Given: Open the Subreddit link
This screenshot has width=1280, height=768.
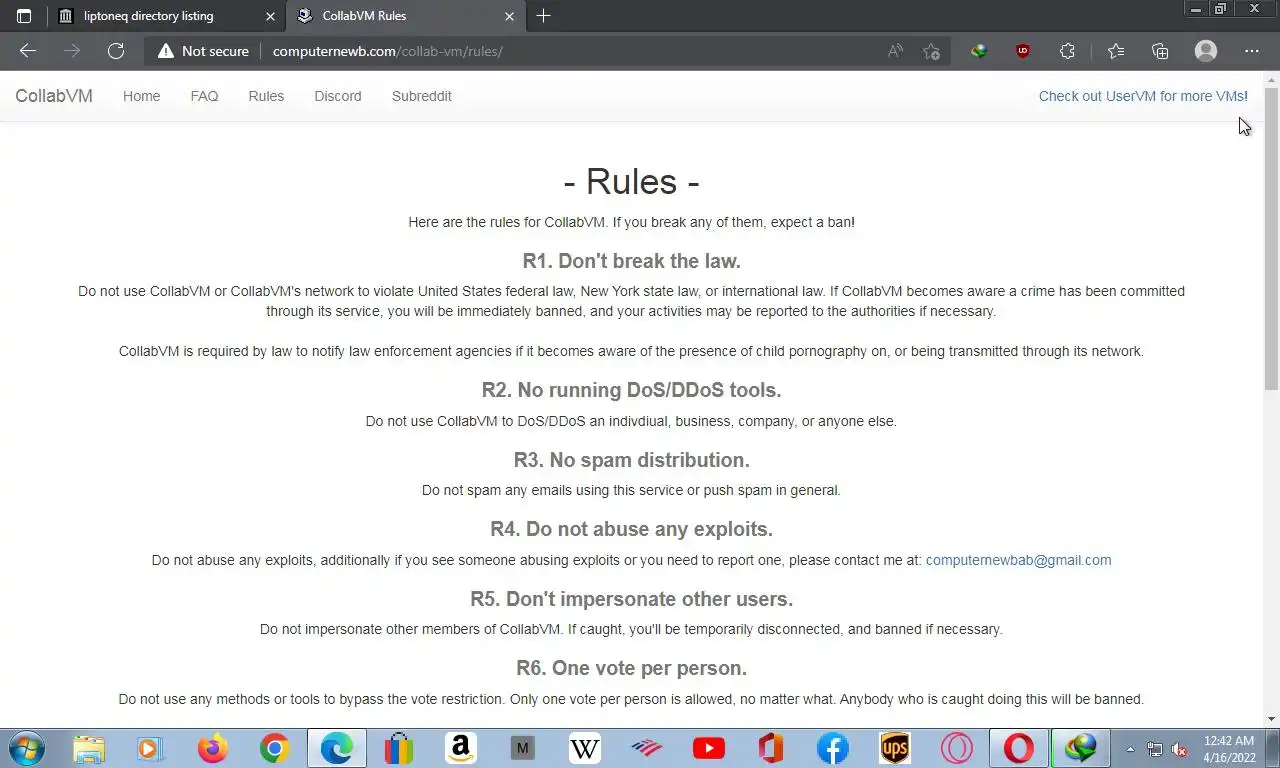Looking at the screenshot, I should 422,96.
